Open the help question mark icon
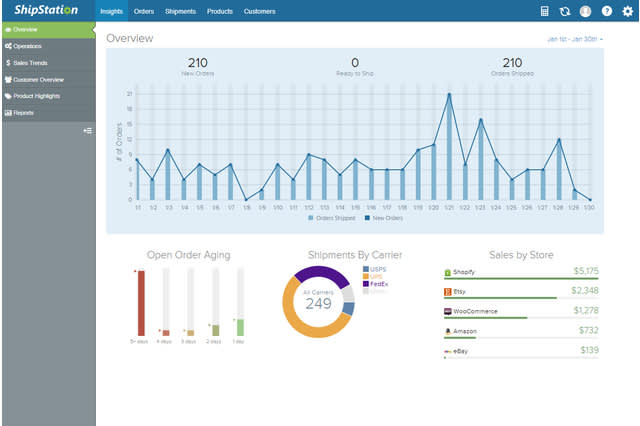The width and height of the screenshot is (640, 426). (606, 11)
